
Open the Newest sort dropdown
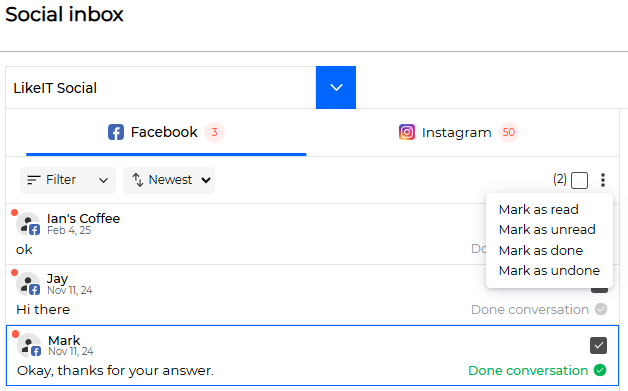pyautogui.click(x=169, y=180)
